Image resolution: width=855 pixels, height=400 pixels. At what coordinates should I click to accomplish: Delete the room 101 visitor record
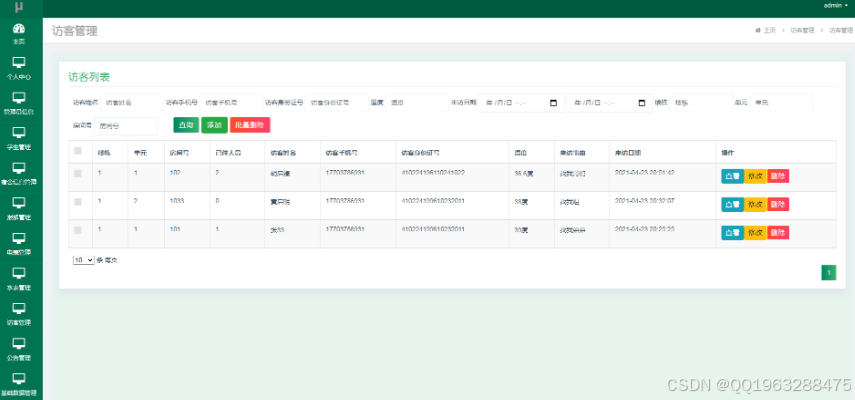778,233
